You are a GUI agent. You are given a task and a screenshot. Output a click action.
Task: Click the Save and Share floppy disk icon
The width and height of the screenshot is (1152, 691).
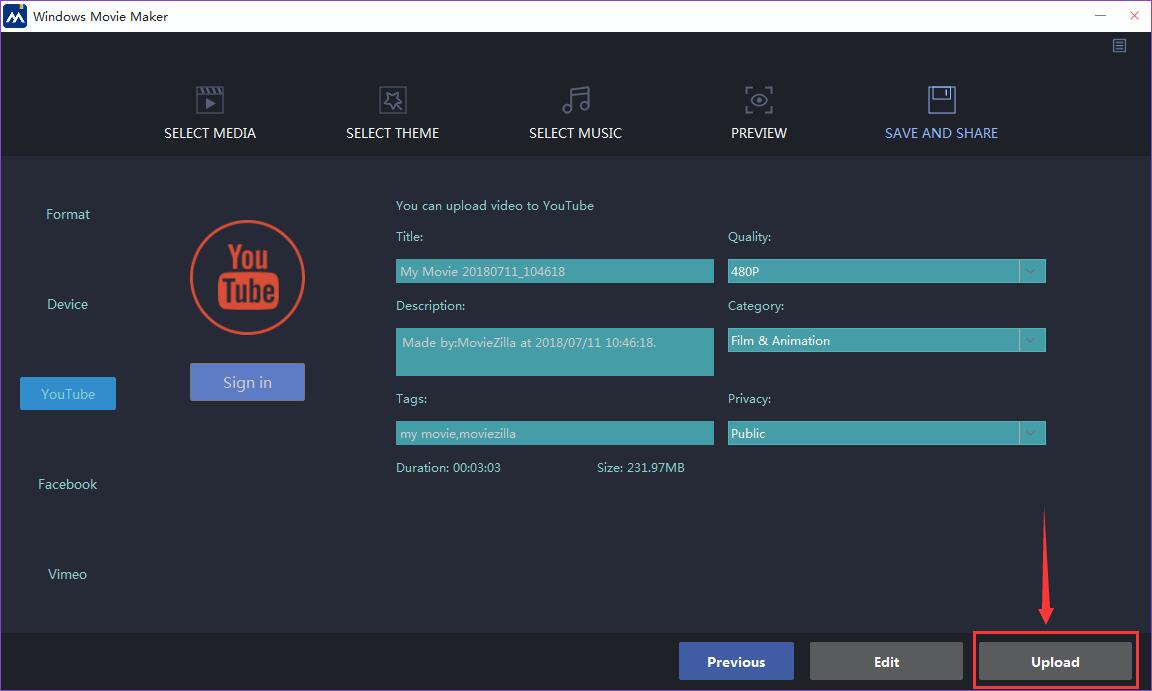[x=941, y=100]
